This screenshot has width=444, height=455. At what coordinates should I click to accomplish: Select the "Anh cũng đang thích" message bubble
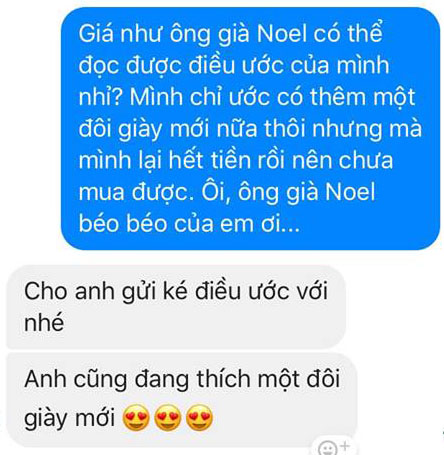coord(182,400)
